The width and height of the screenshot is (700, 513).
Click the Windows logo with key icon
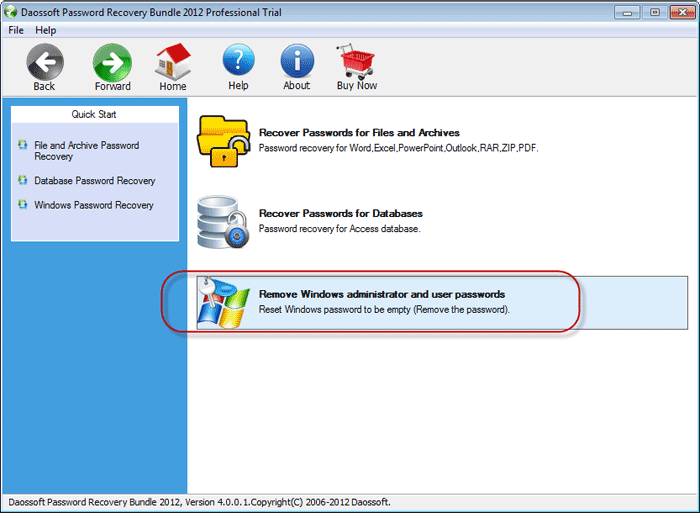coord(223,303)
